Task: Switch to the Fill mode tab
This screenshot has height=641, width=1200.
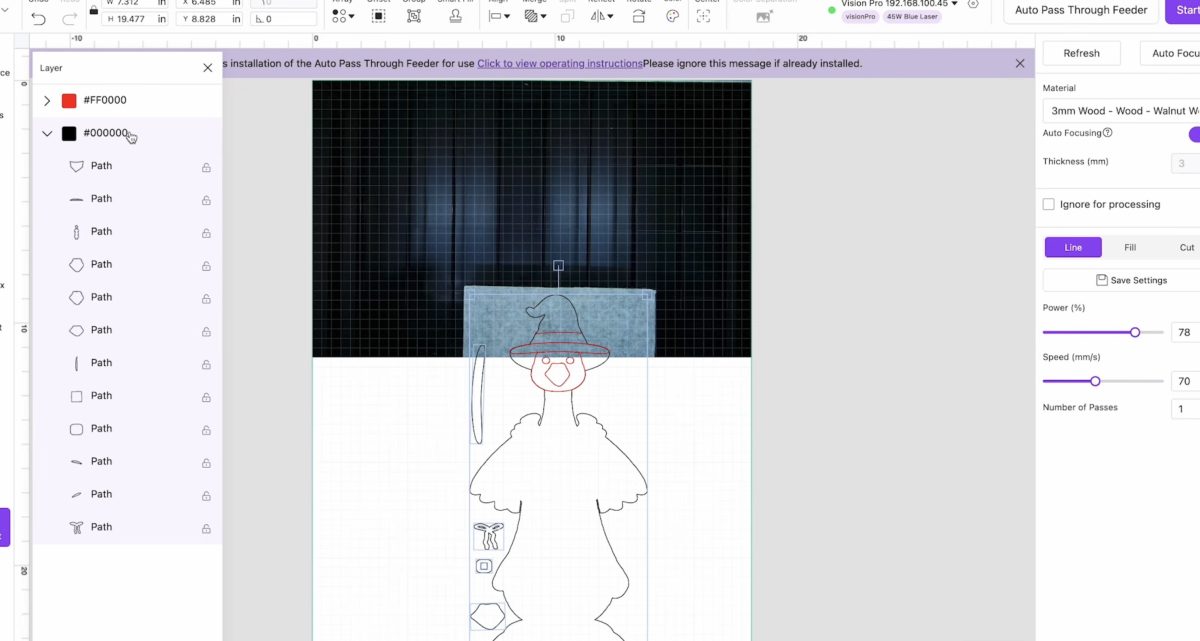Action: coord(1130,247)
